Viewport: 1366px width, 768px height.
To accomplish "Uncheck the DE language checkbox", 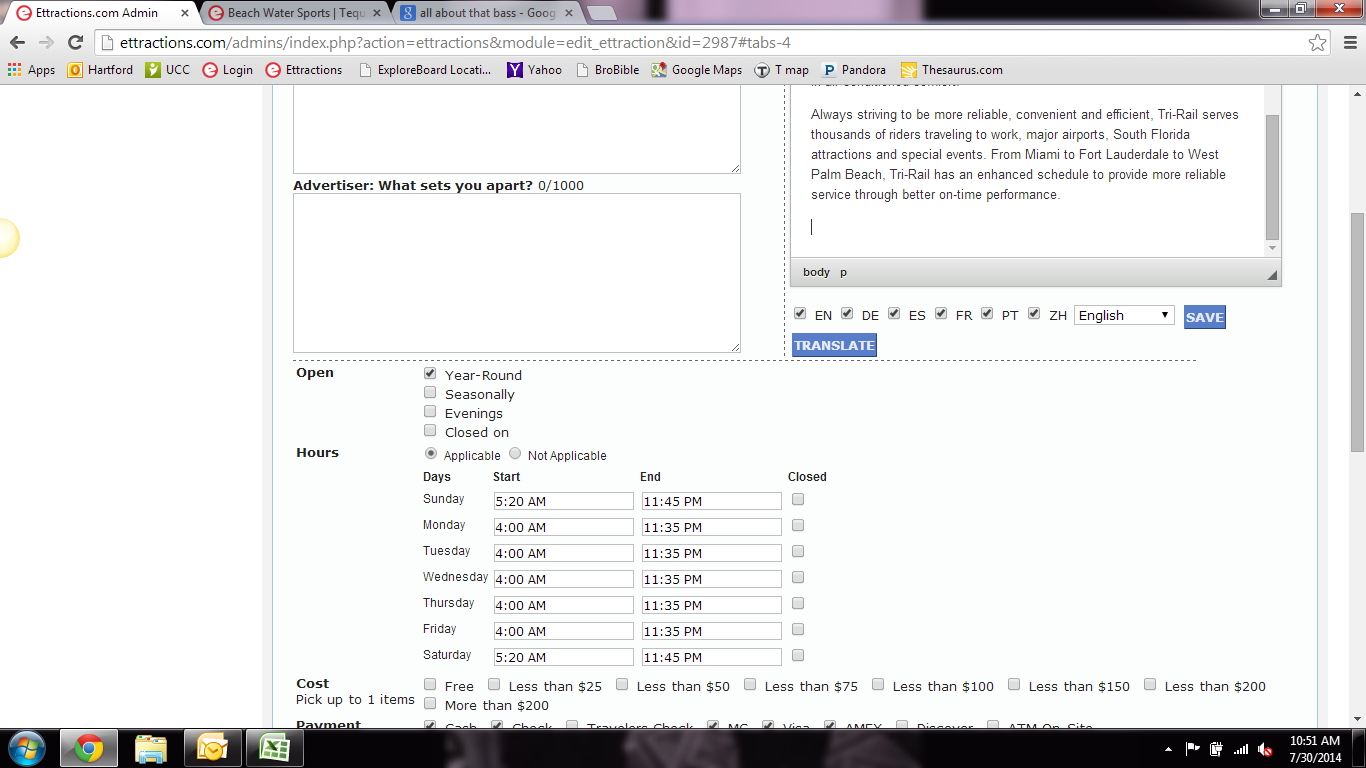I will [x=847, y=314].
